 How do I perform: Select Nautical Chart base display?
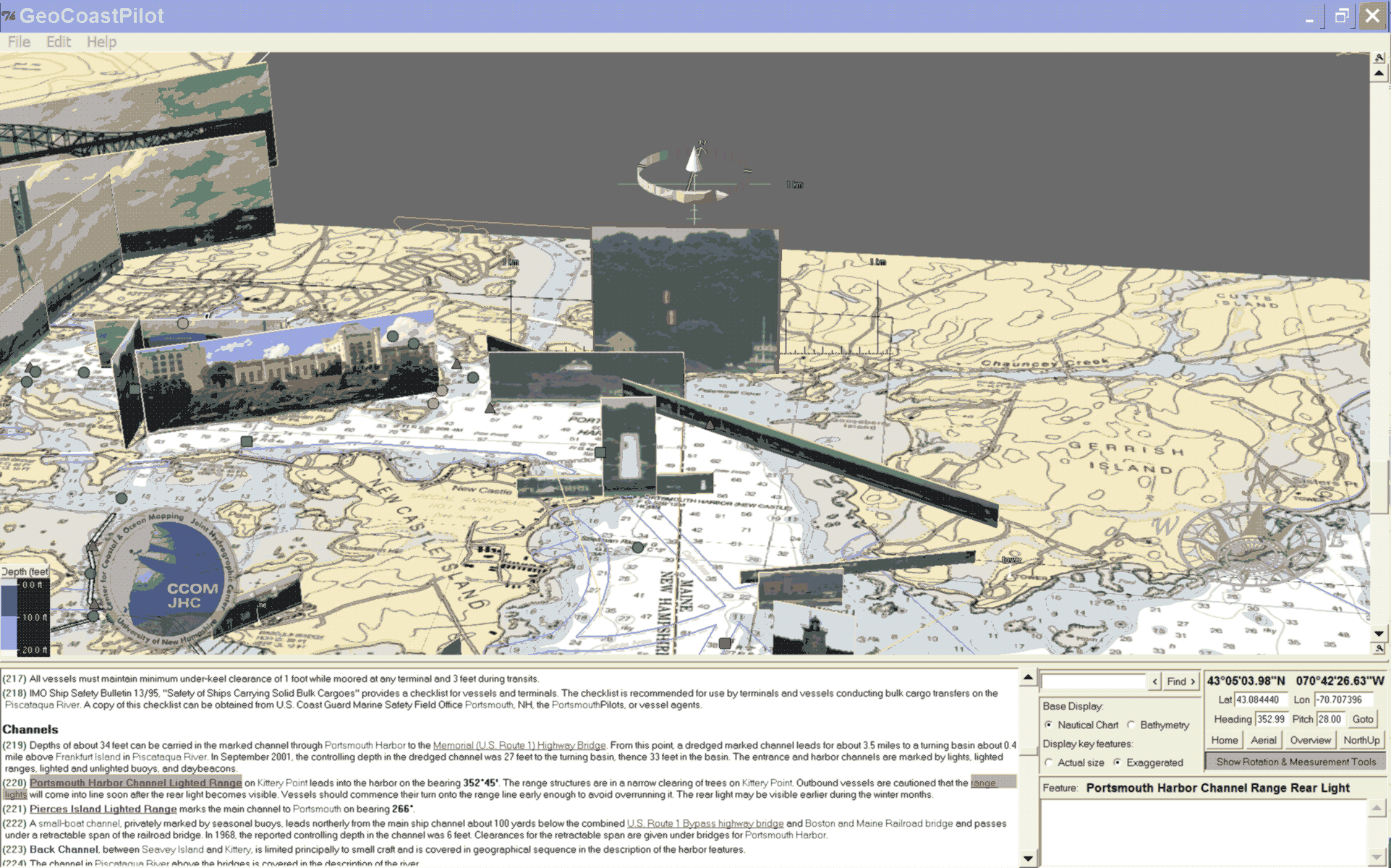pyautogui.click(x=1049, y=725)
